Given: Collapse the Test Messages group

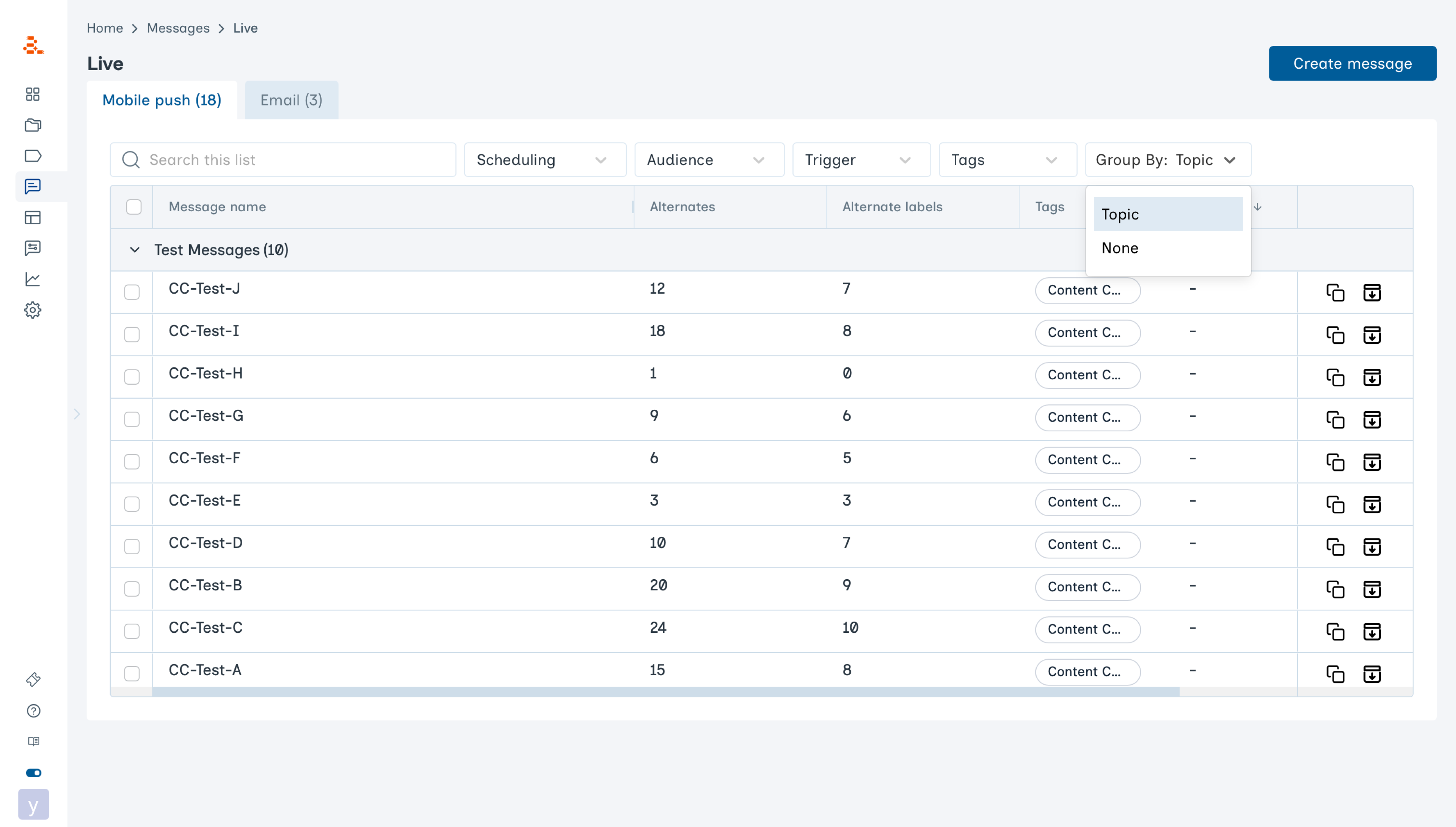Looking at the screenshot, I should click(135, 250).
